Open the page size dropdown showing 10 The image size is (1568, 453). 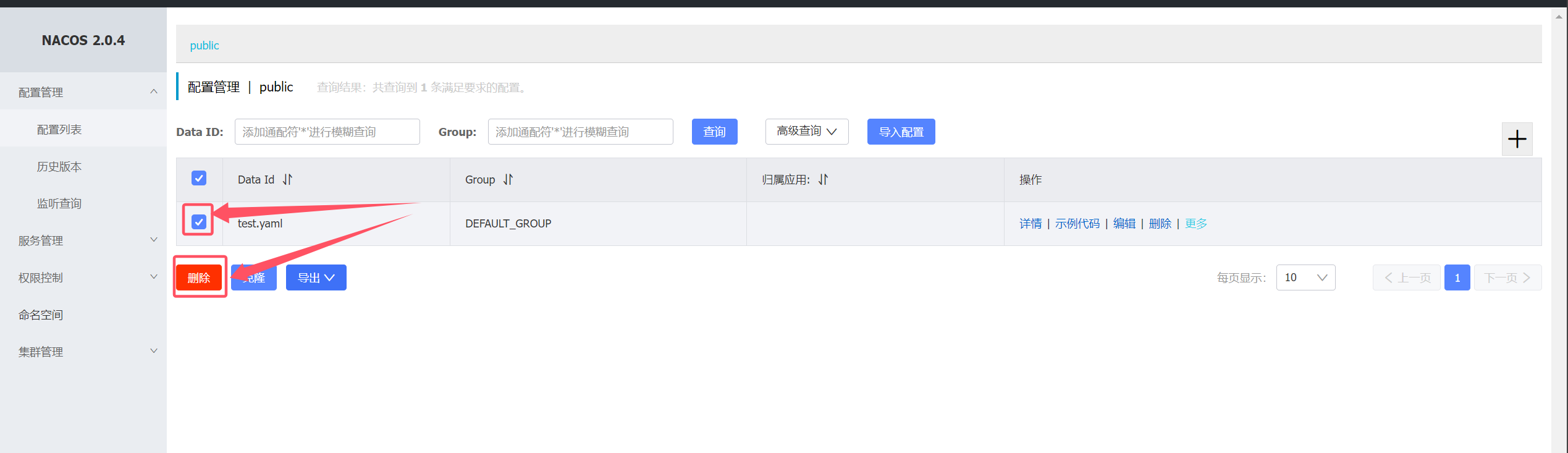1305,277
